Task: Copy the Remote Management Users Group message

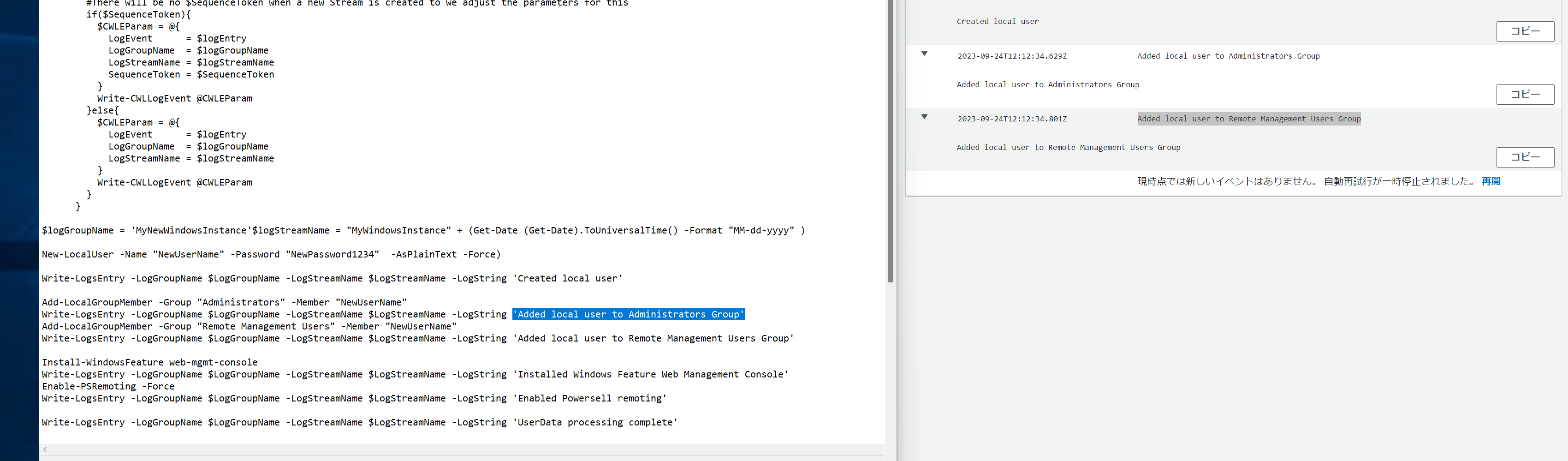Action: coord(1525,157)
